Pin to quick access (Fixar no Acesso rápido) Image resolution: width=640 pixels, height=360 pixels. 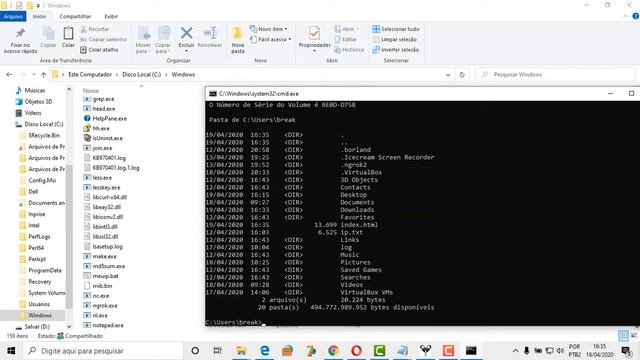pyautogui.click(x=20, y=40)
